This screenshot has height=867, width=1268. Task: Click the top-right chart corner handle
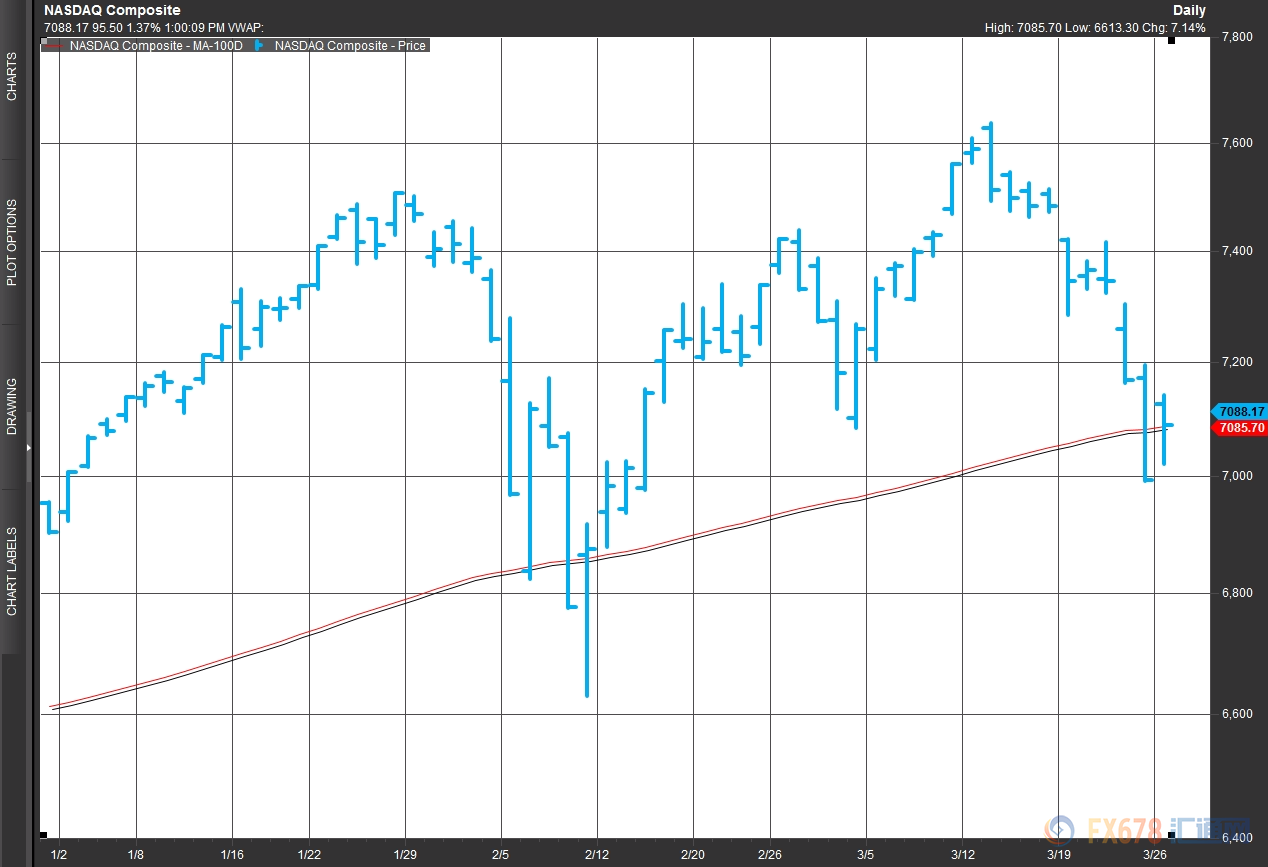point(1172,40)
